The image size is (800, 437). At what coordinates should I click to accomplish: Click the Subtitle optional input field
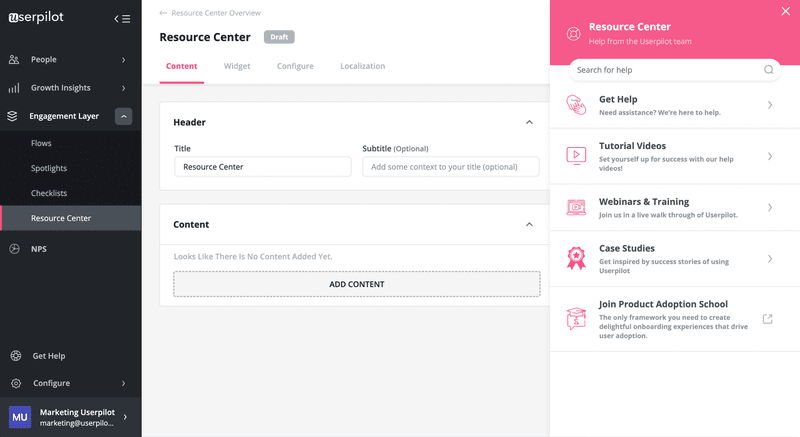(x=451, y=167)
